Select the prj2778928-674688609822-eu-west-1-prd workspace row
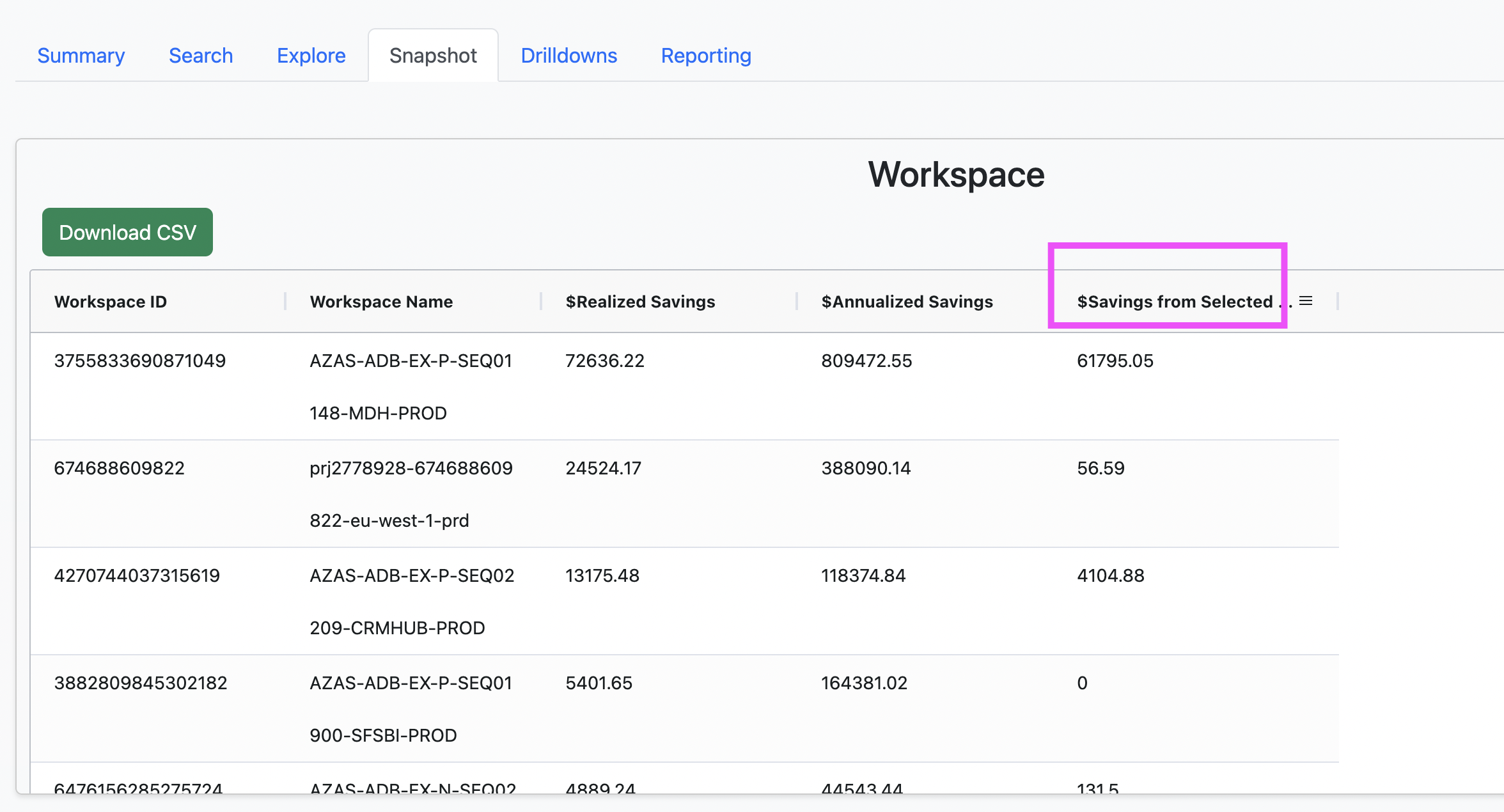Viewport: 1504px width, 812px height. coord(684,494)
